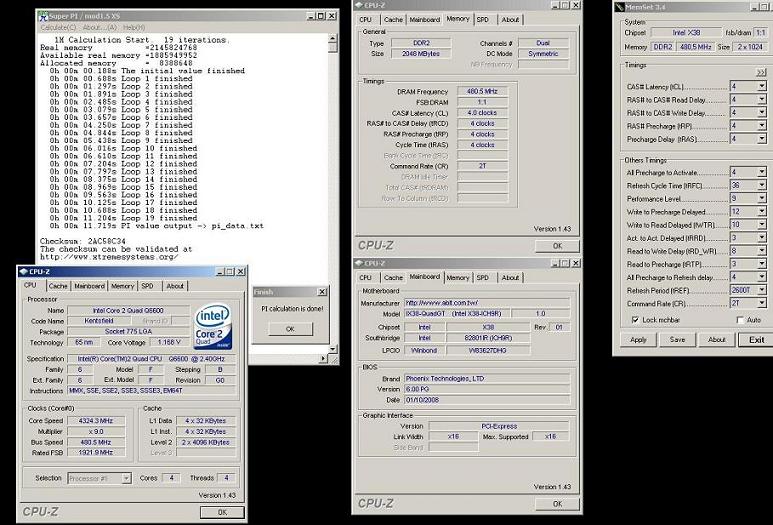Click the Super PI title bar icon

pos(42,17)
